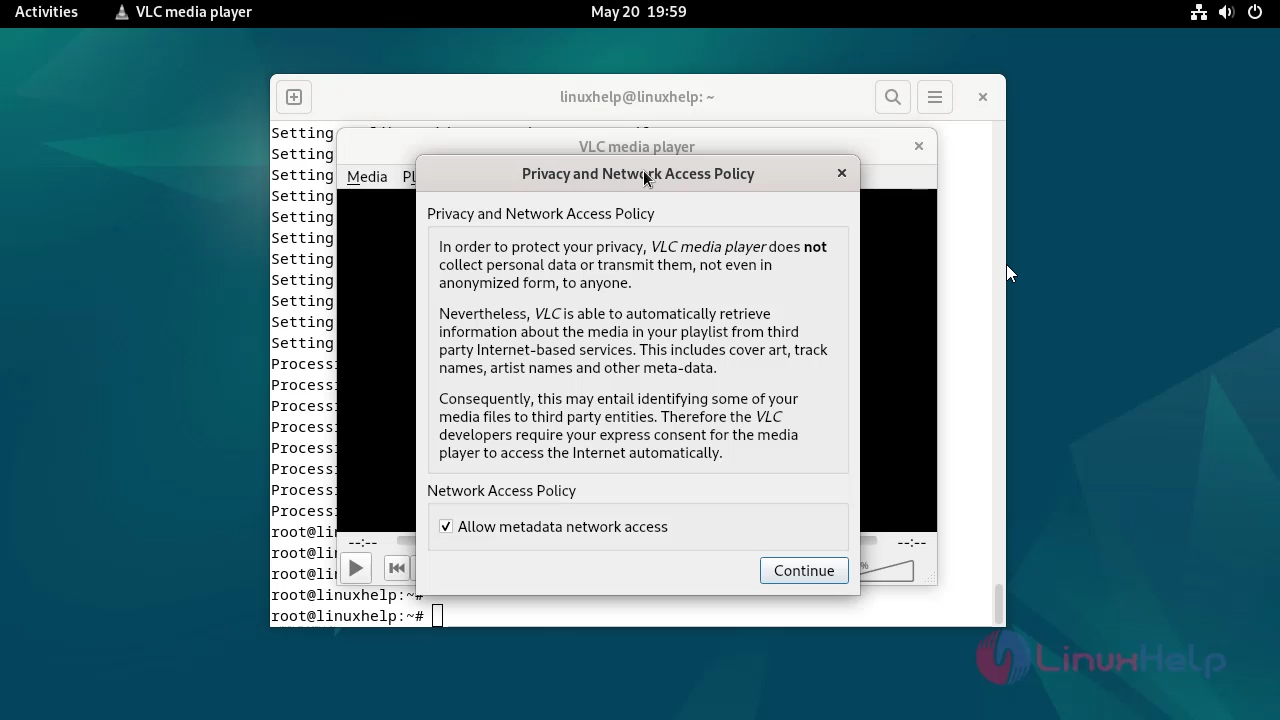The height and width of the screenshot is (720, 1280).
Task: Click the previous track button in VLC
Action: (397, 568)
